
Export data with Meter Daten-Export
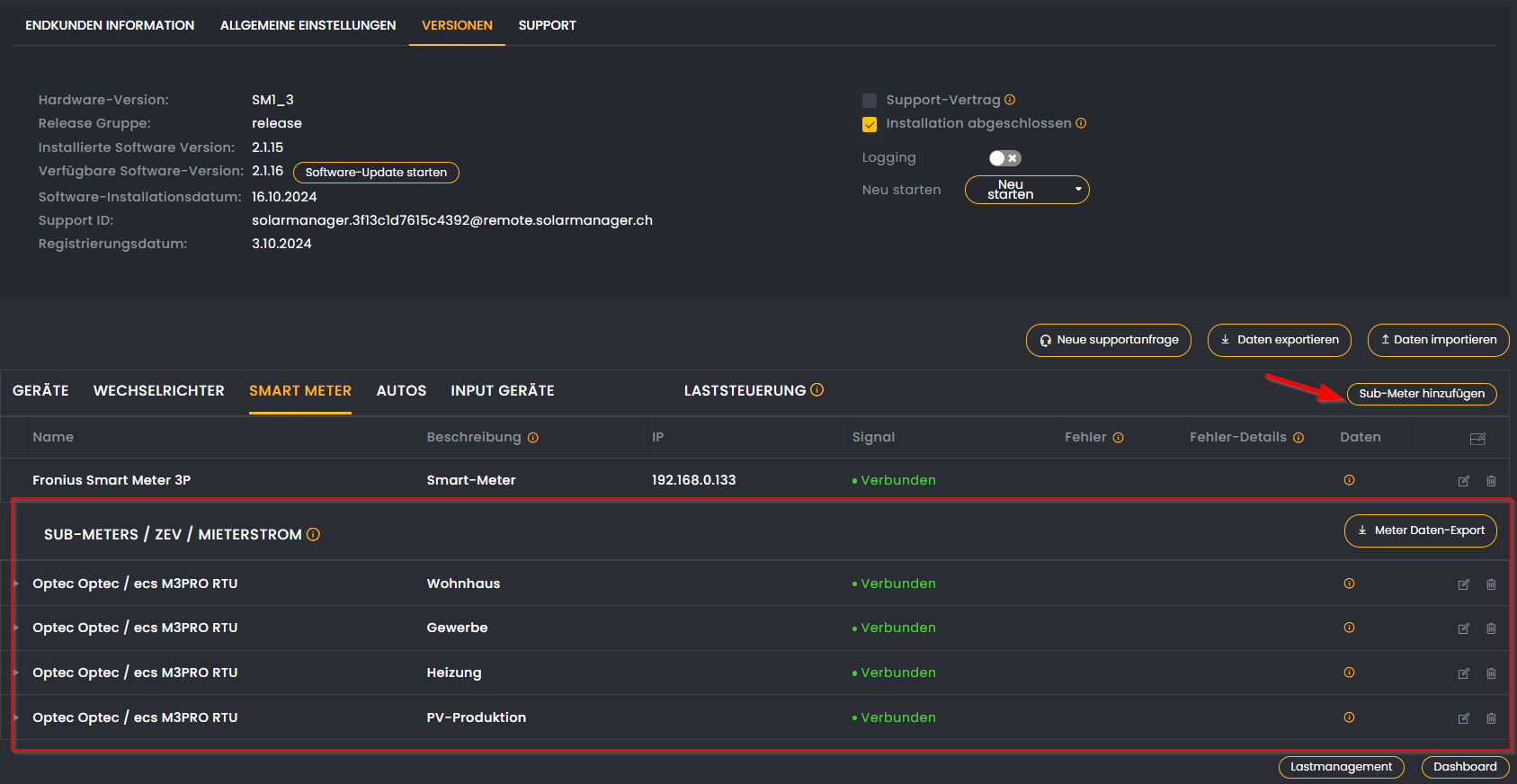(1421, 530)
